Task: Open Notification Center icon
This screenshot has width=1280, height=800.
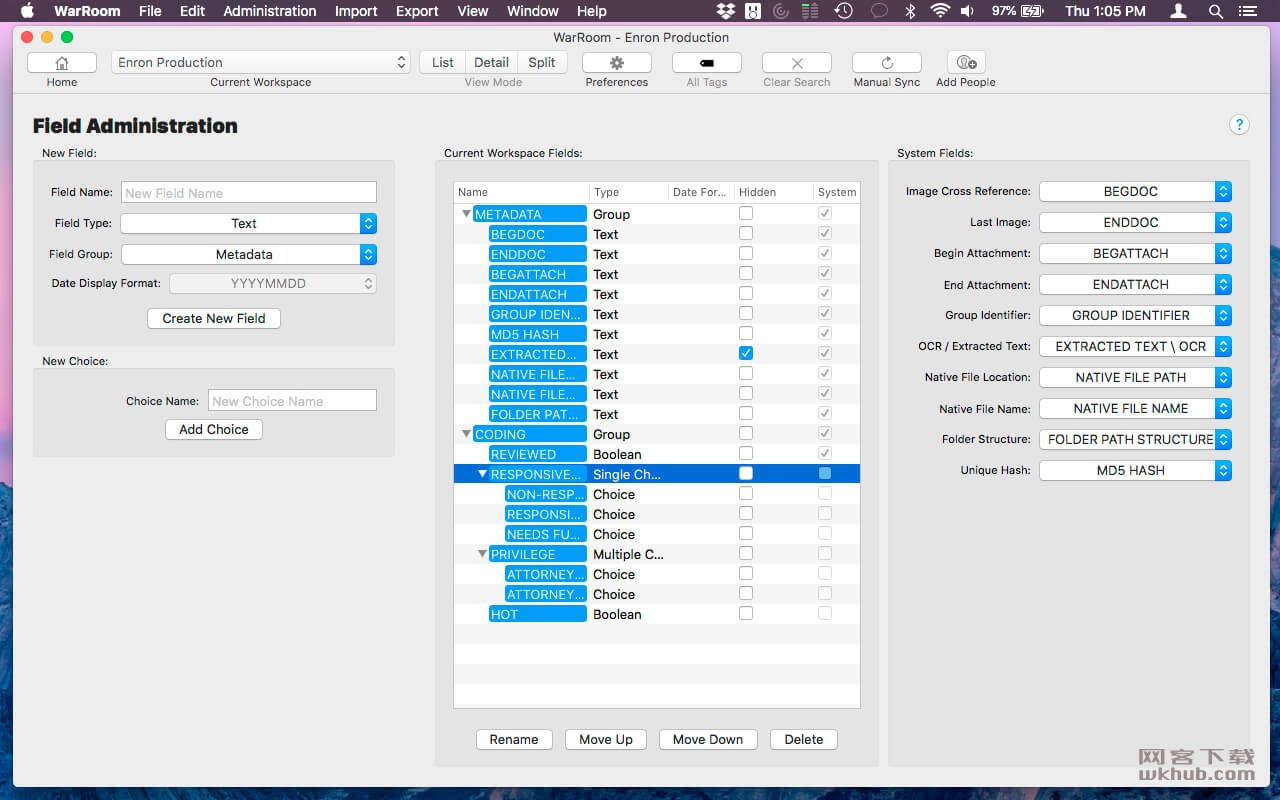Action: click(x=1248, y=11)
